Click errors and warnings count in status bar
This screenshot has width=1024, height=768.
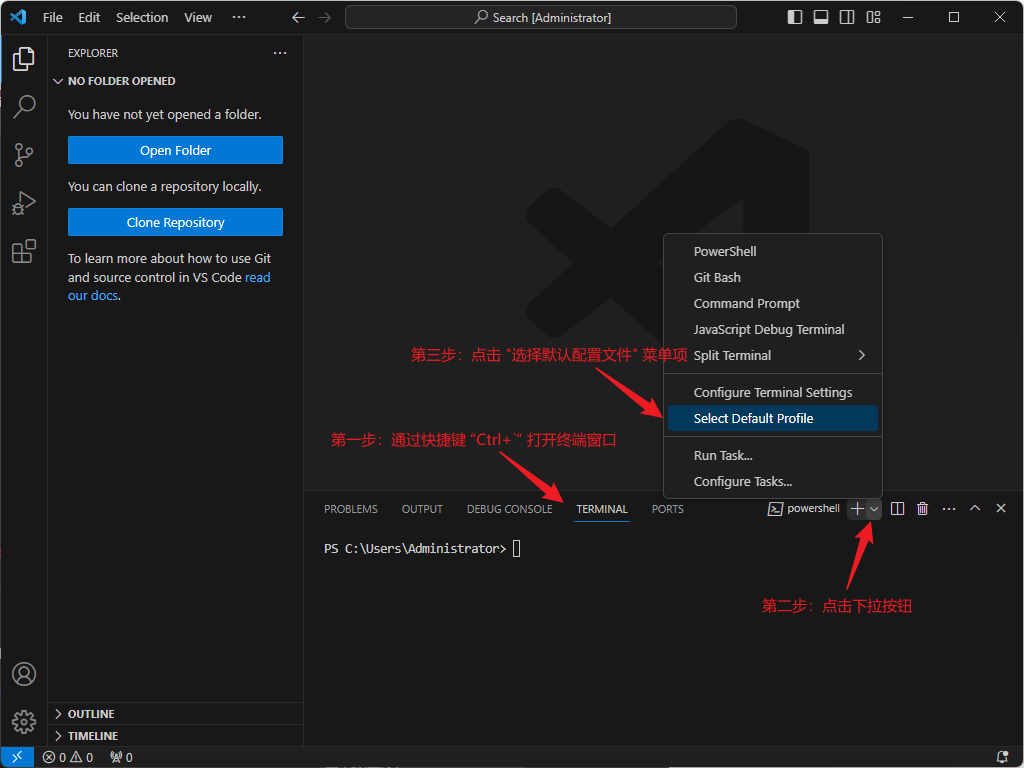click(x=68, y=757)
